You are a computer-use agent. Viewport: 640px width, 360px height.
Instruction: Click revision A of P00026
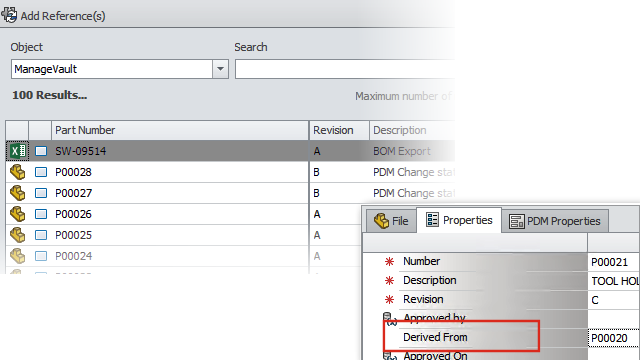point(317,214)
